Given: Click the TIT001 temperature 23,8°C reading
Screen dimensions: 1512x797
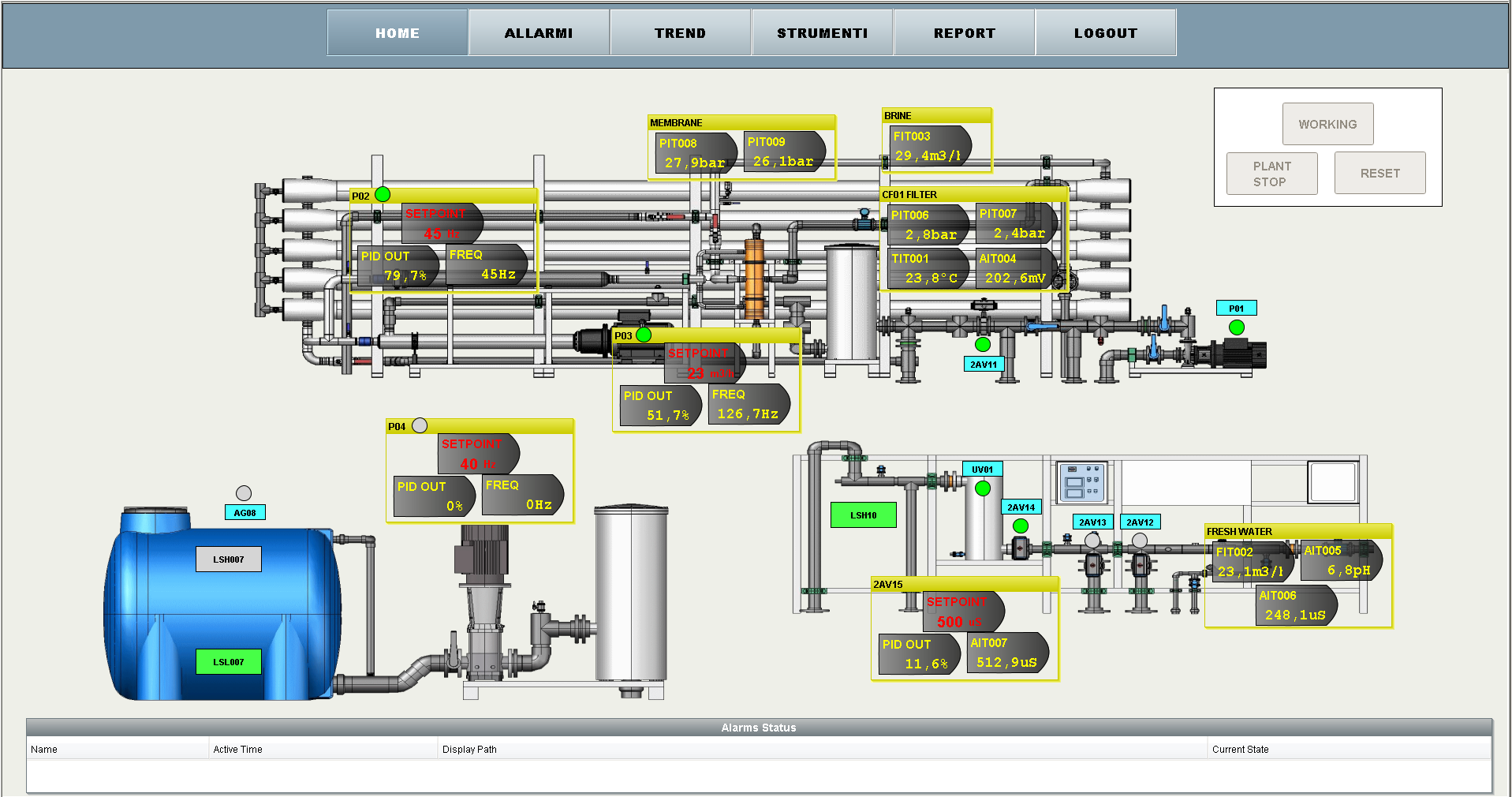Looking at the screenshot, I should [928, 268].
